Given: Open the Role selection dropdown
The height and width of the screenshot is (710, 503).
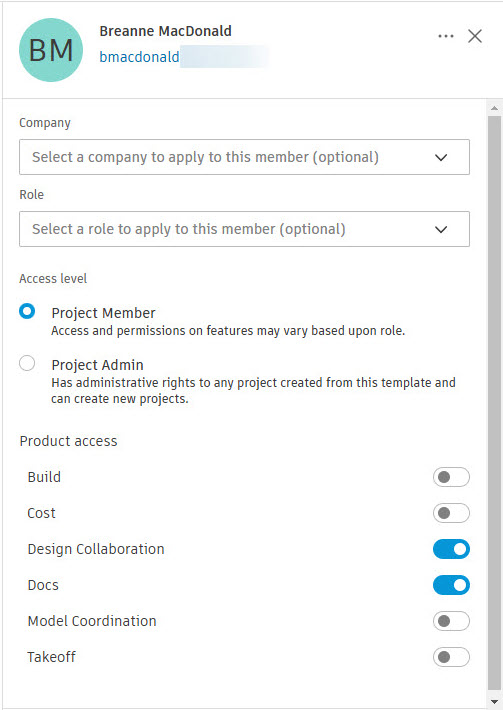Looking at the screenshot, I should point(244,229).
